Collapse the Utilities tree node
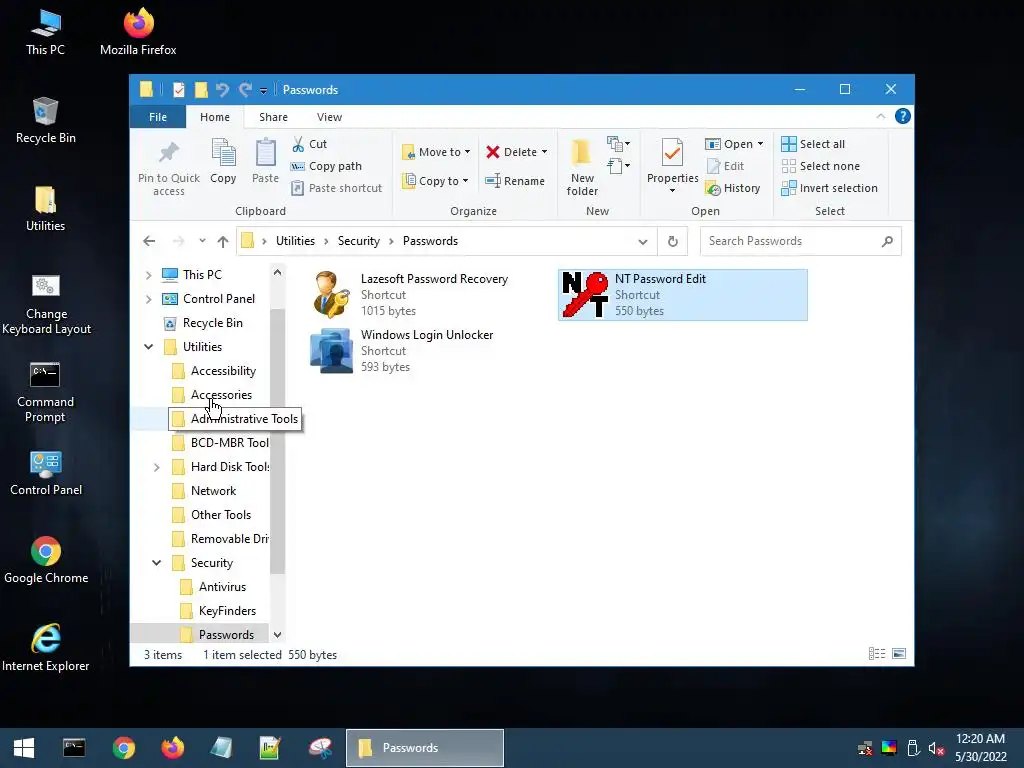1024x768 pixels. pos(149,347)
